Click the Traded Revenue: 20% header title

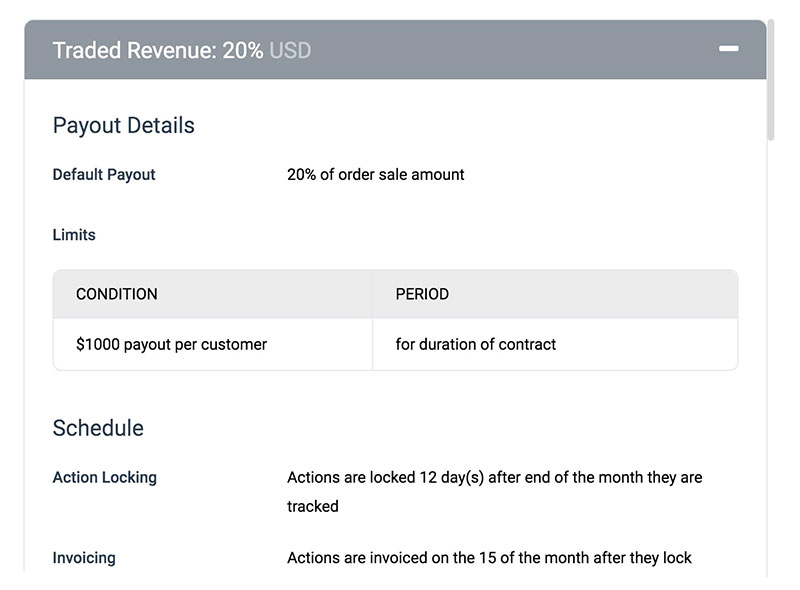coord(157,50)
